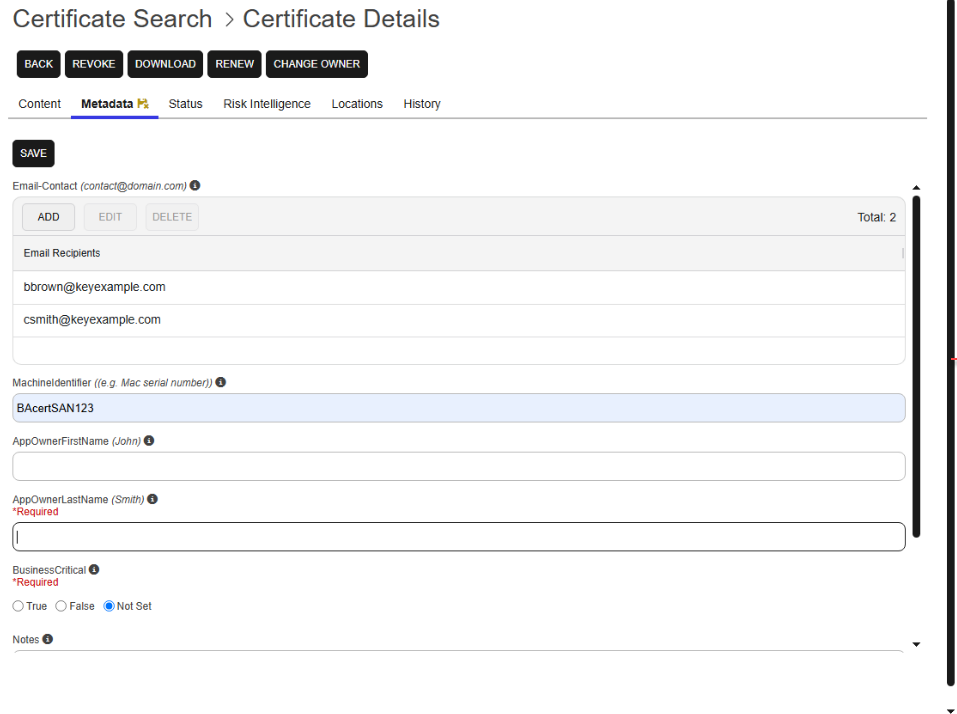The width and height of the screenshot is (957, 714).
Task: Click info icon beside MachineIdentifier label
Action: click(220, 382)
